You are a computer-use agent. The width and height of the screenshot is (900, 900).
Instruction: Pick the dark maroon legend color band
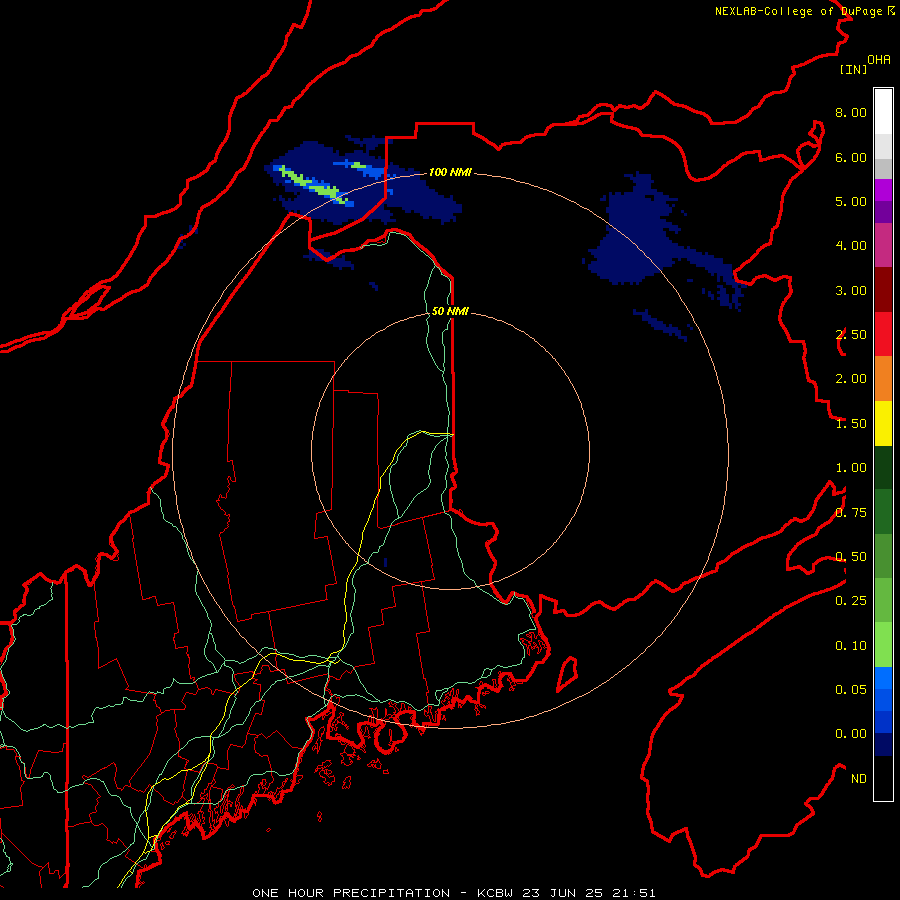883,290
